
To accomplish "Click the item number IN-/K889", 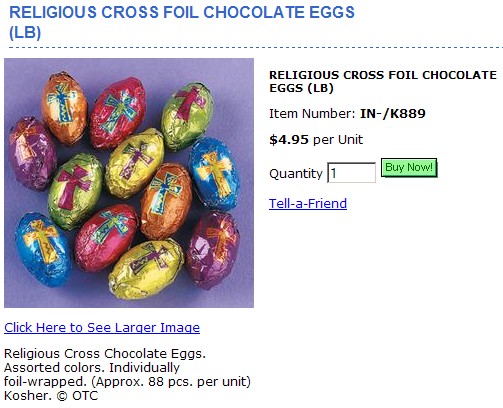I will point(393,114).
